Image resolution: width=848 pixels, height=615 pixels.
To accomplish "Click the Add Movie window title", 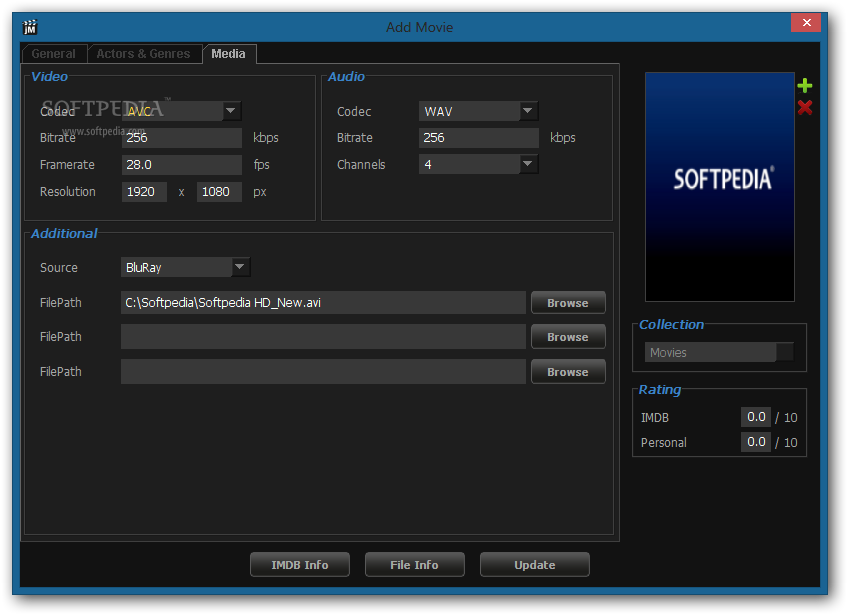I will pos(420,27).
